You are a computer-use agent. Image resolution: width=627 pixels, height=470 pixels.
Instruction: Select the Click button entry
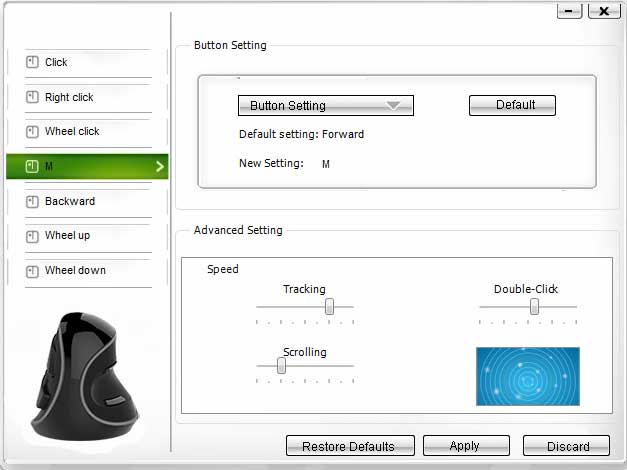(x=88, y=63)
